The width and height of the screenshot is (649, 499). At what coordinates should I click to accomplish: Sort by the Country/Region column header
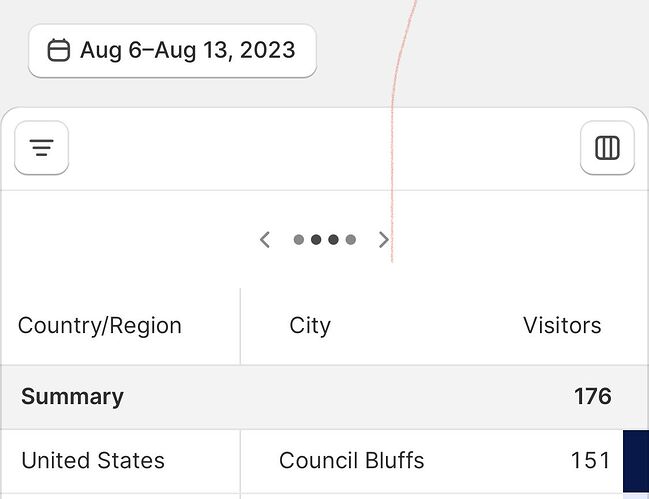(x=100, y=325)
